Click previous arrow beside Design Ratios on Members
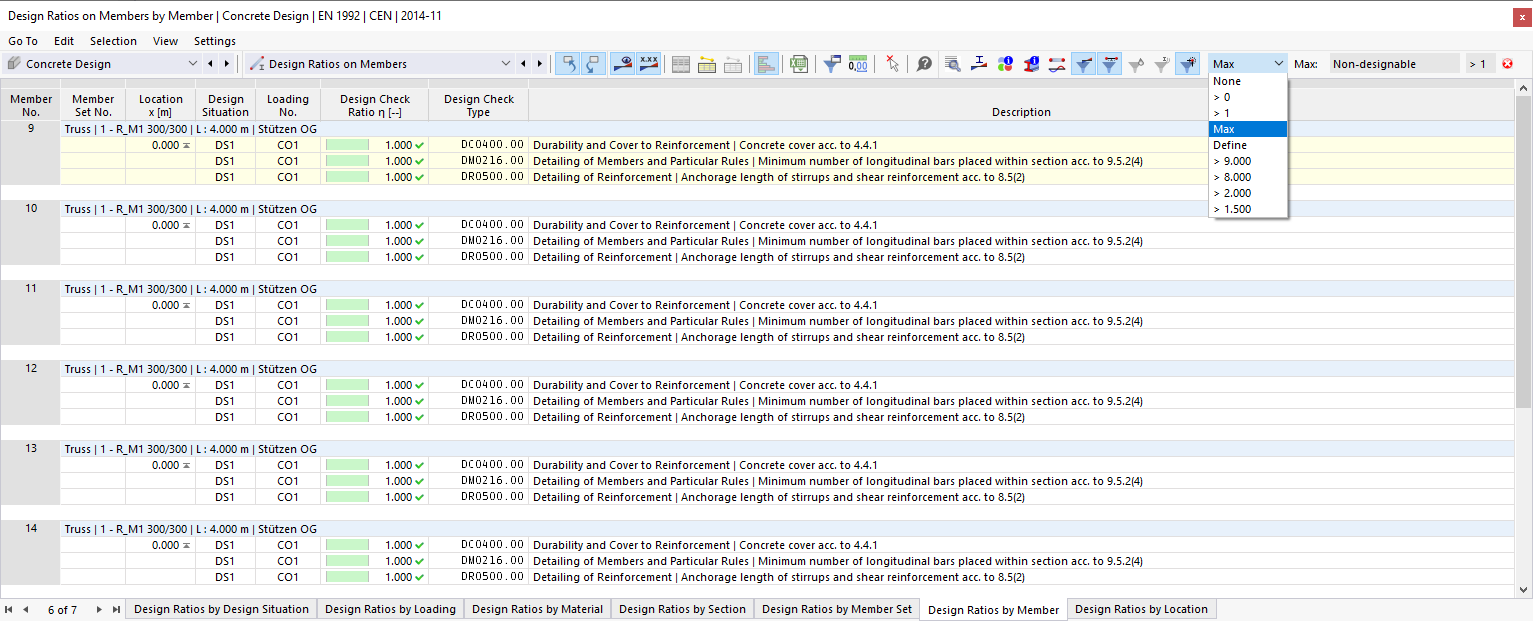This screenshot has width=1533, height=621. point(524,64)
